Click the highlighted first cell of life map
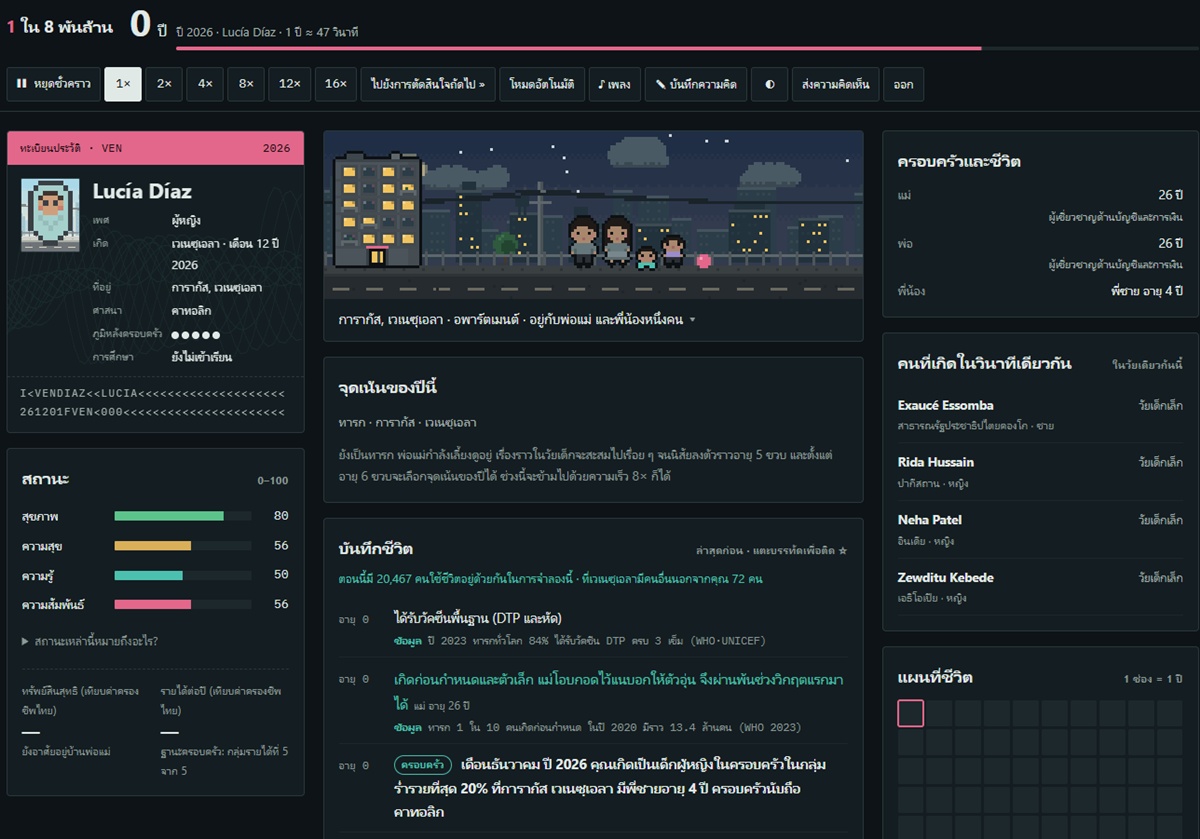Image resolution: width=1200 pixels, height=839 pixels. 911,713
